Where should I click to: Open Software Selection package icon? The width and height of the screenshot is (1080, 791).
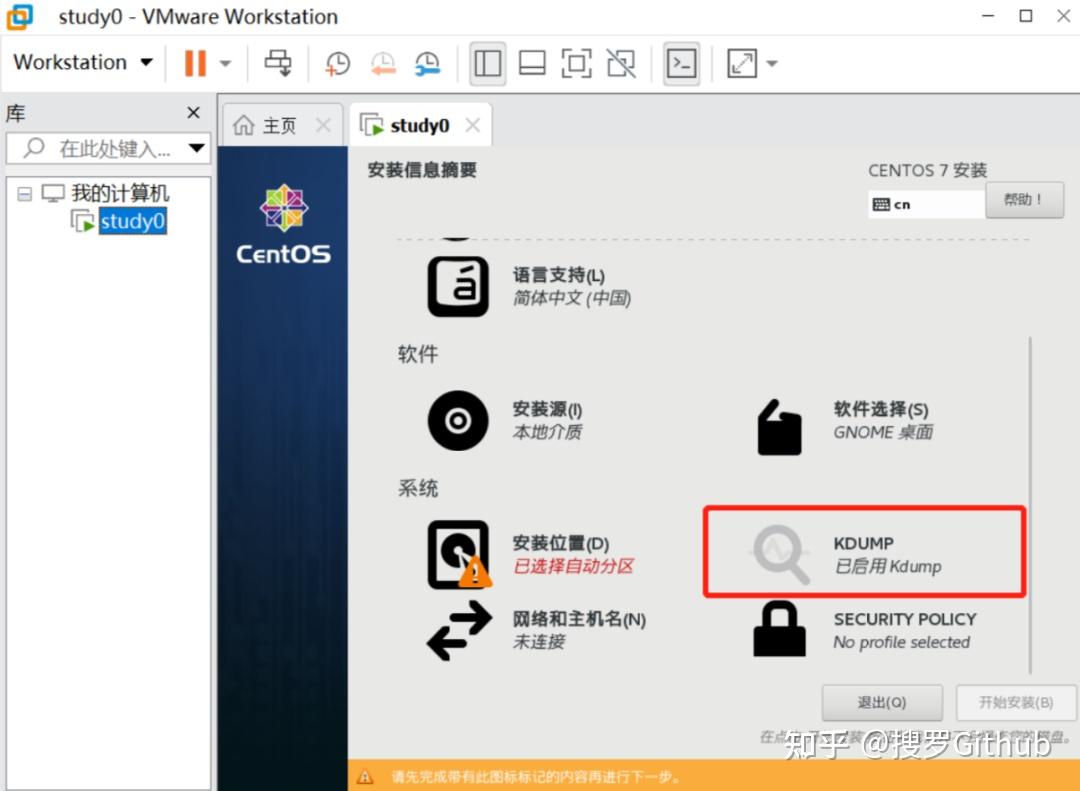[x=779, y=427]
